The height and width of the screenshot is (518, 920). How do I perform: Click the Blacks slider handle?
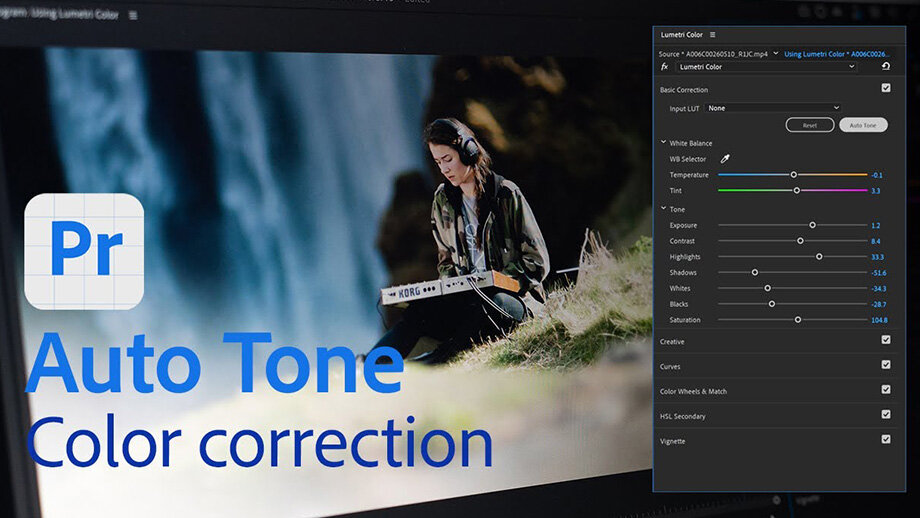(x=772, y=304)
